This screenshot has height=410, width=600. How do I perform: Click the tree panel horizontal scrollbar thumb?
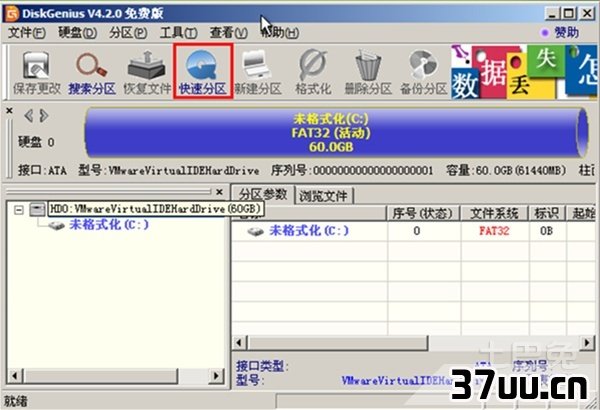click(x=101, y=376)
